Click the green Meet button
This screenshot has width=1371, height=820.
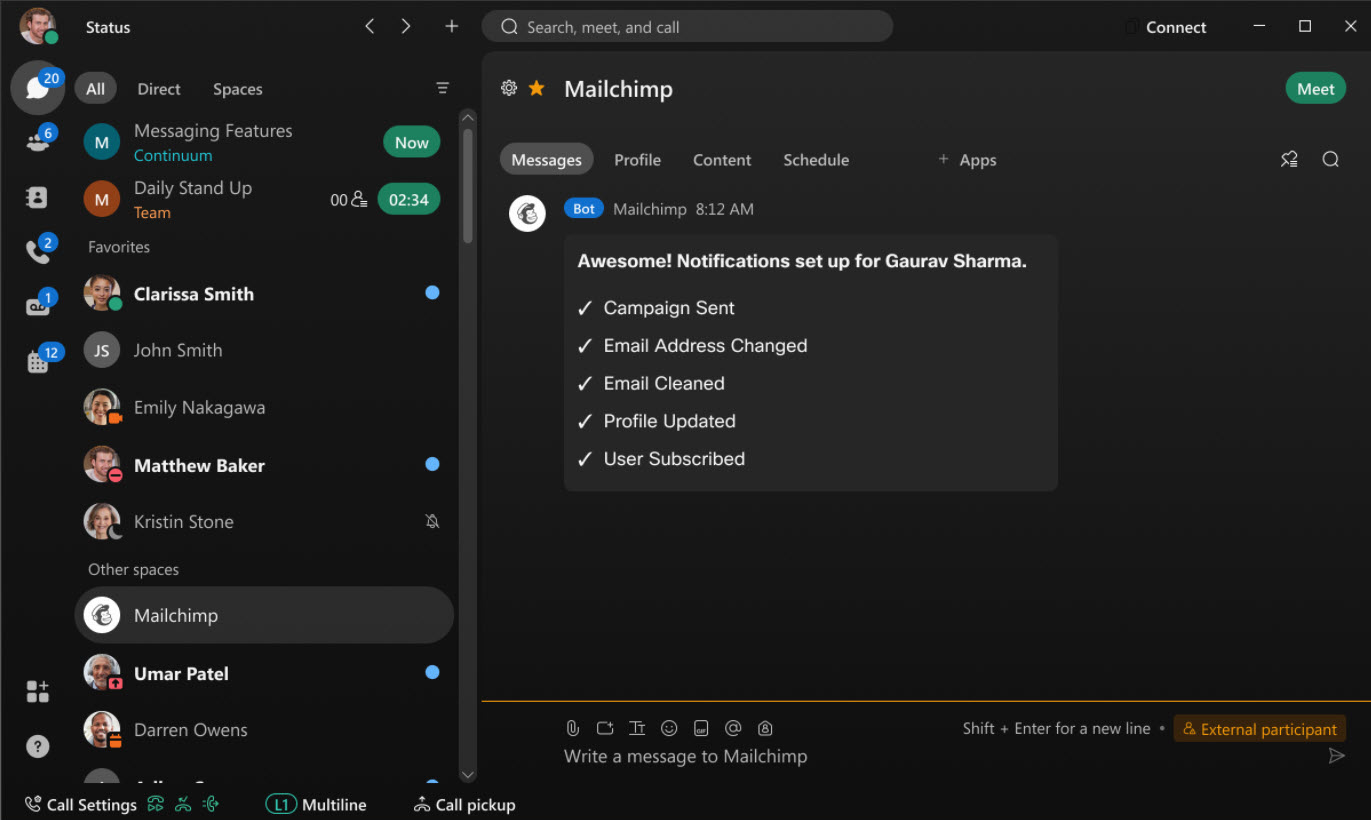click(1315, 88)
